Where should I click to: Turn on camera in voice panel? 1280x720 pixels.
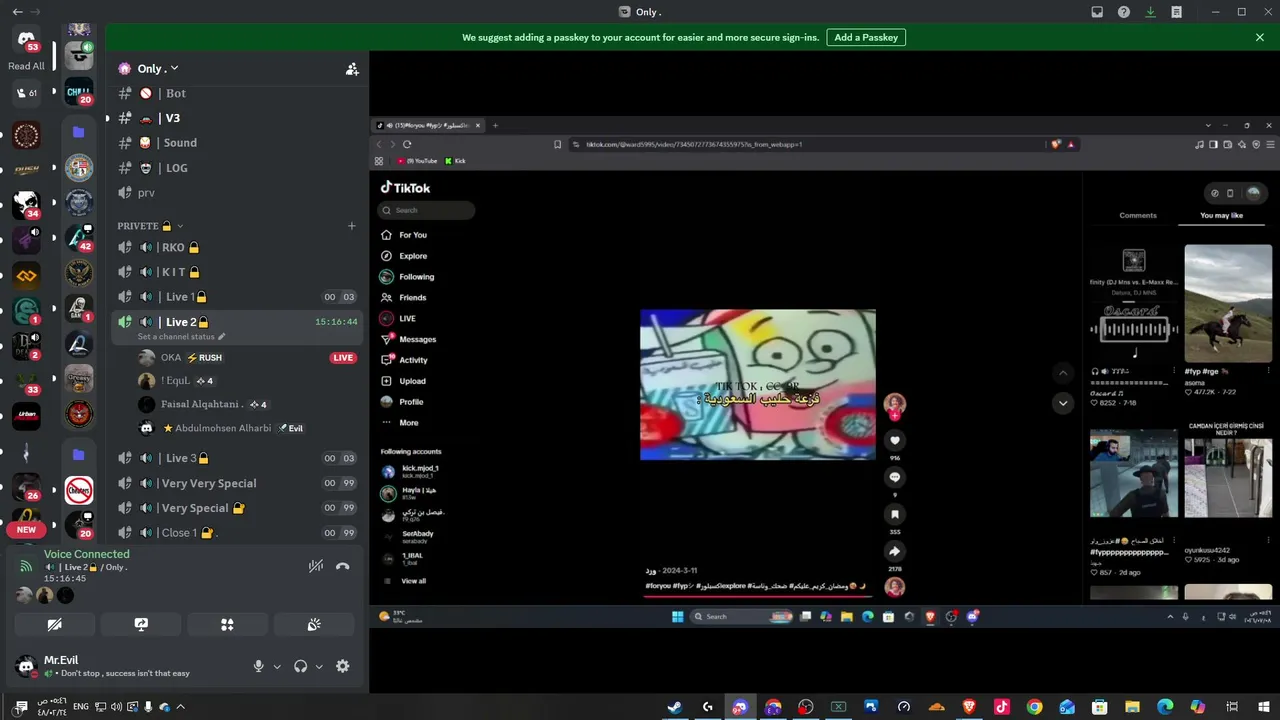(x=55, y=624)
